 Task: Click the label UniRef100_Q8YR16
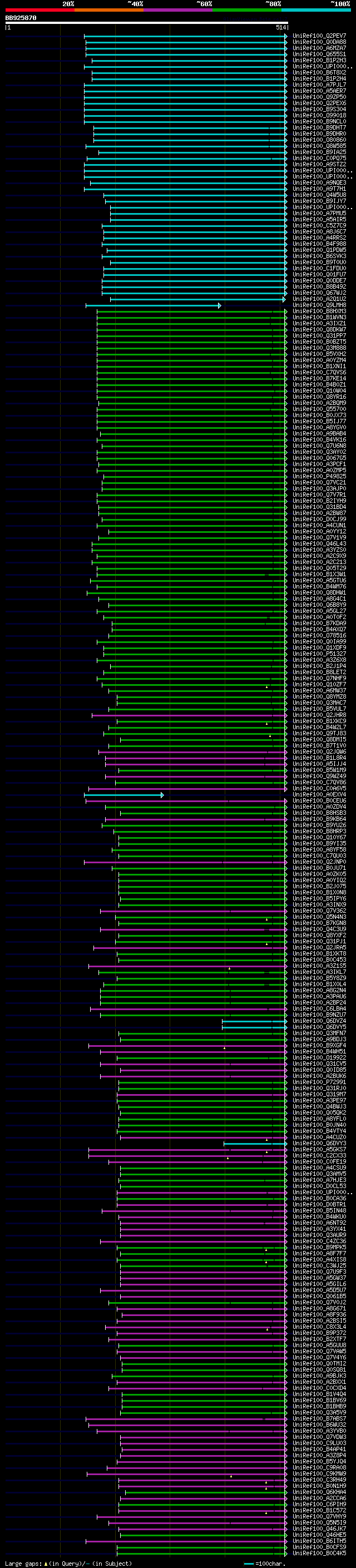319,397
